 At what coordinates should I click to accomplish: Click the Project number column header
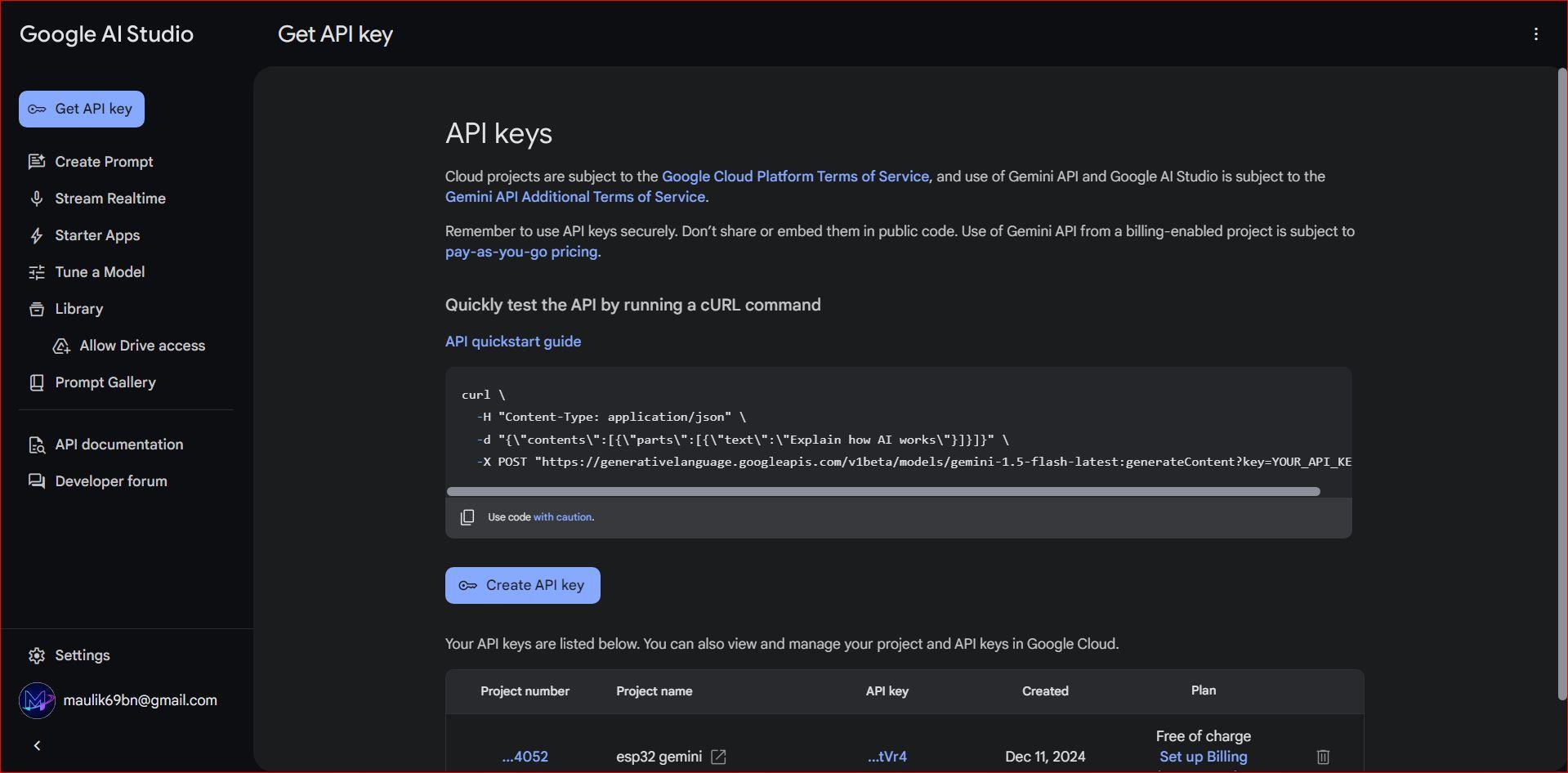[525, 691]
